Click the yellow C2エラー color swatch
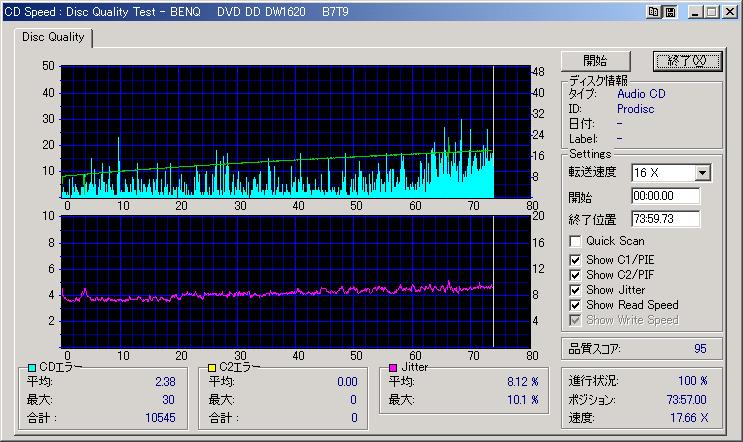The width and height of the screenshot is (743, 442). pyautogui.click(x=212, y=368)
